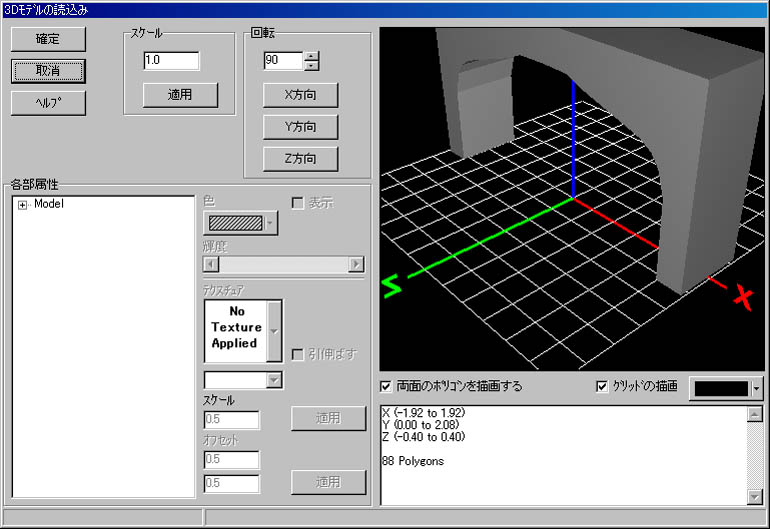Click the Y (0.00 to 2.08) line

click(420, 425)
